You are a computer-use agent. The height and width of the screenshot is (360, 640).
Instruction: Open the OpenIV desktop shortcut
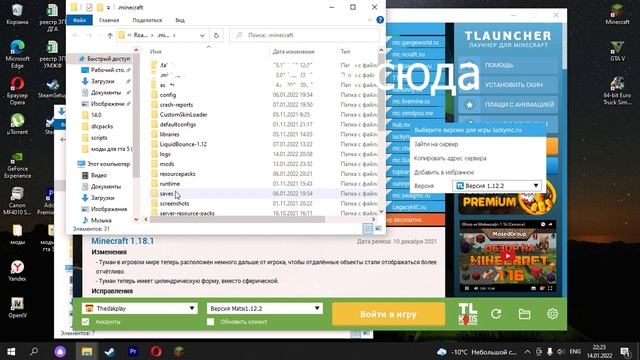[x=17, y=307]
